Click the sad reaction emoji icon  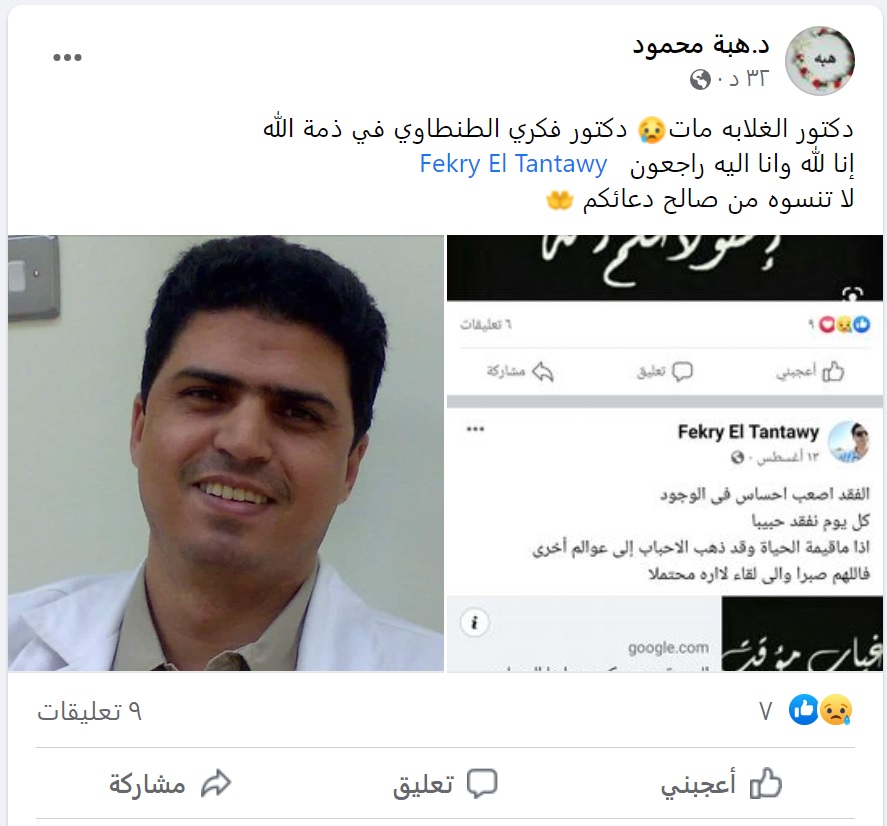836,709
